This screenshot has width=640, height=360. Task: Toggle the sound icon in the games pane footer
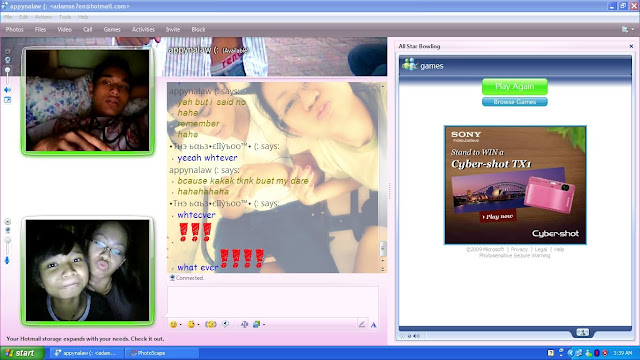416,336
